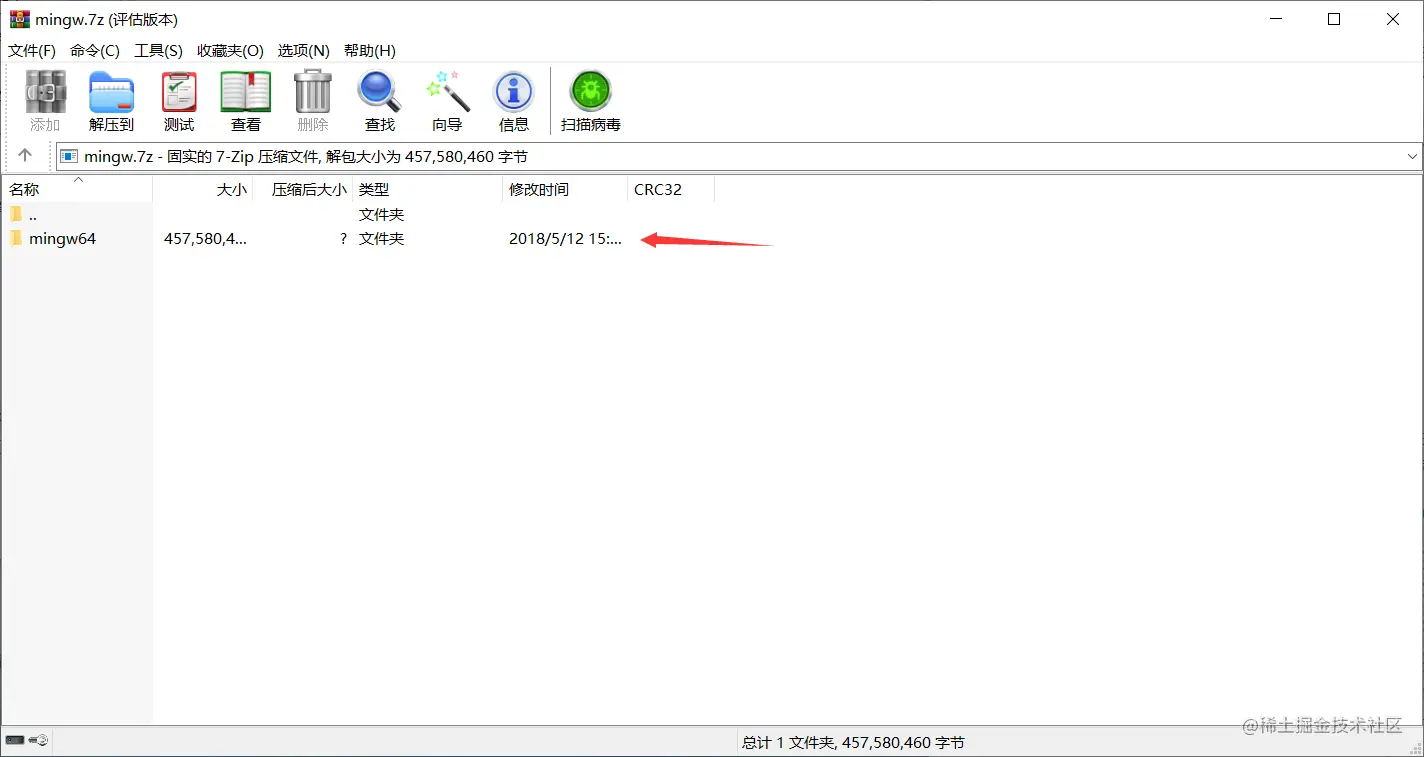Click the Extract To (解压到) icon
This screenshot has width=1424, height=757.
pos(111,100)
